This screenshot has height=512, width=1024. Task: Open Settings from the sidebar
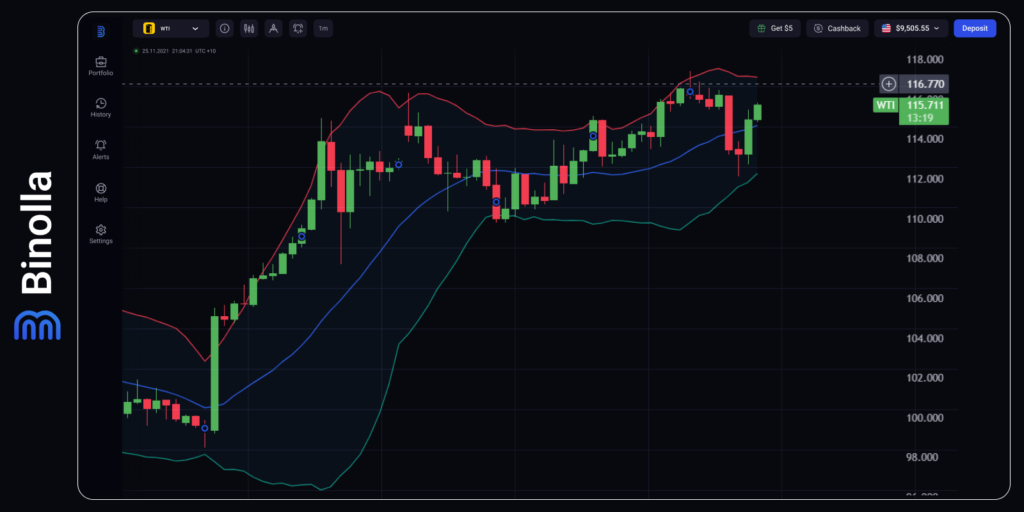tap(101, 234)
